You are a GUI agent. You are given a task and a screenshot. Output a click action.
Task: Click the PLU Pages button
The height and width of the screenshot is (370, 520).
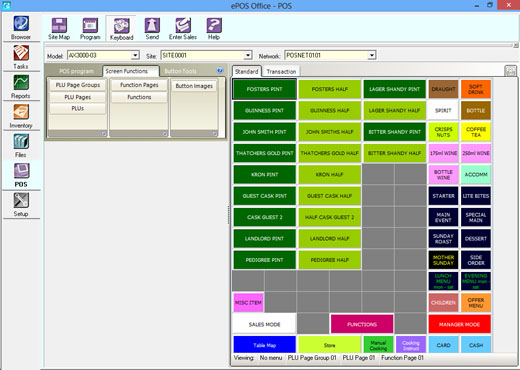(78, 97)
